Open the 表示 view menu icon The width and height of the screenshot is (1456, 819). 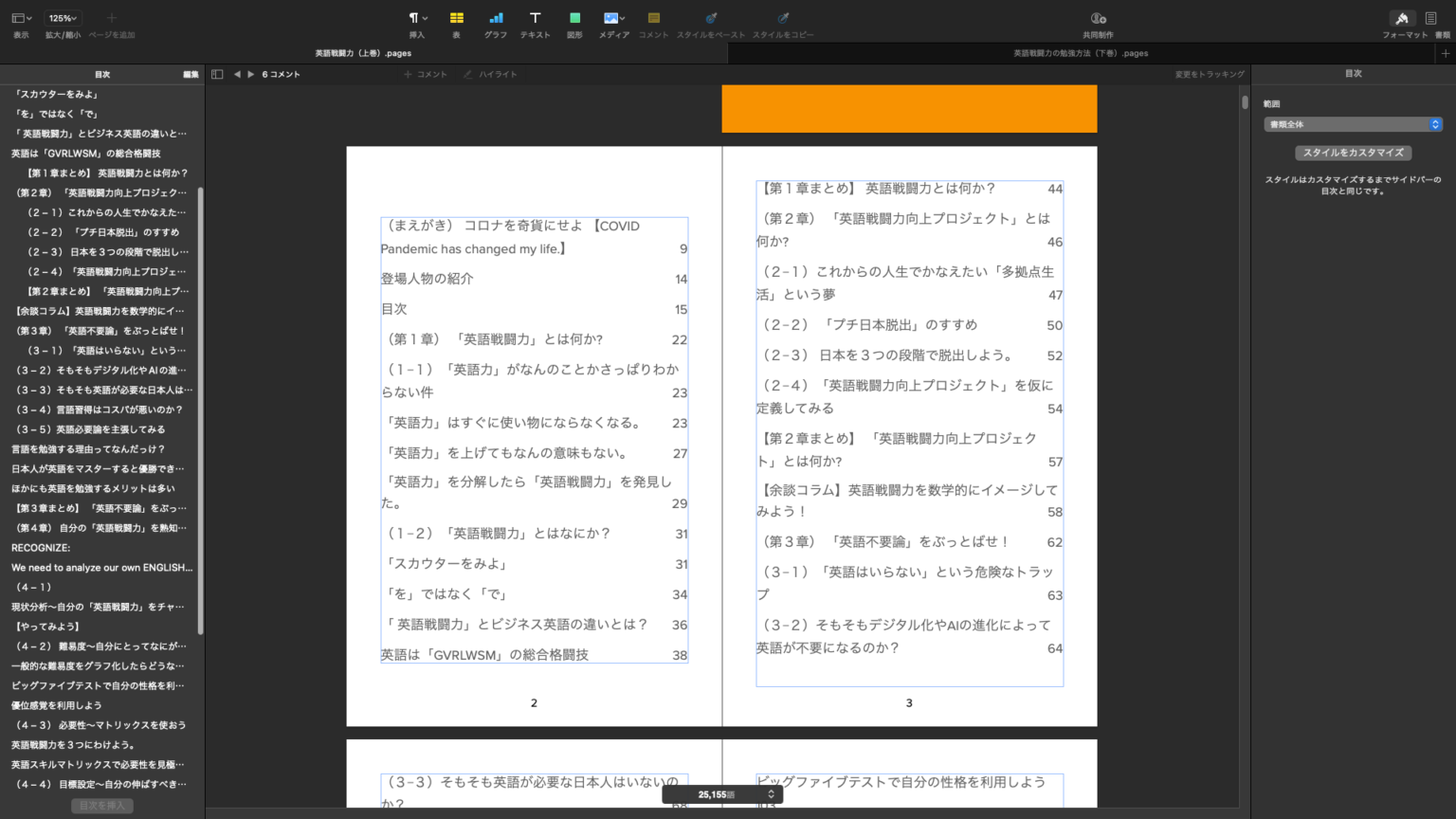pos(21,18)
